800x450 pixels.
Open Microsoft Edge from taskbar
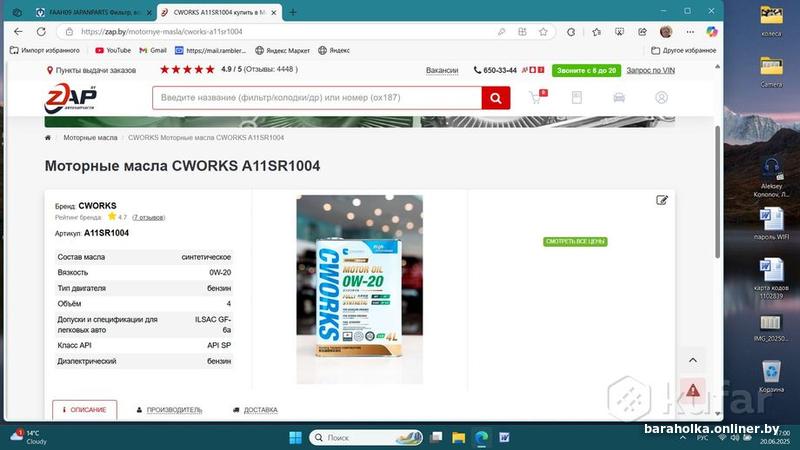point(481,437)
